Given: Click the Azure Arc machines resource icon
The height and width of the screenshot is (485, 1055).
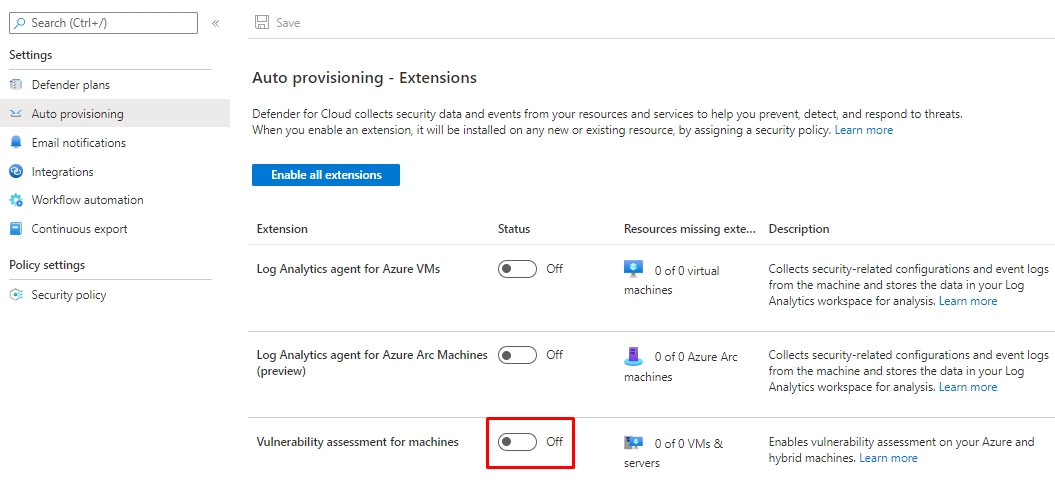Looking at the screenshot, I should click(x=633, y=356).
